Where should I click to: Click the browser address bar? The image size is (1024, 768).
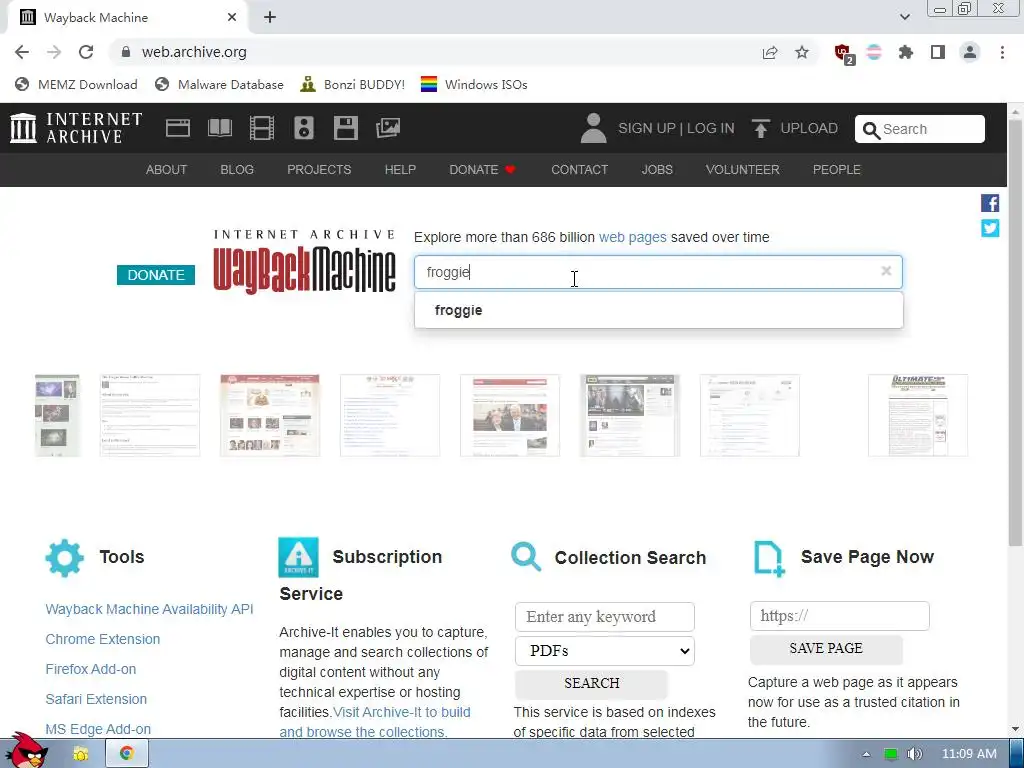(x=434, y=52)
